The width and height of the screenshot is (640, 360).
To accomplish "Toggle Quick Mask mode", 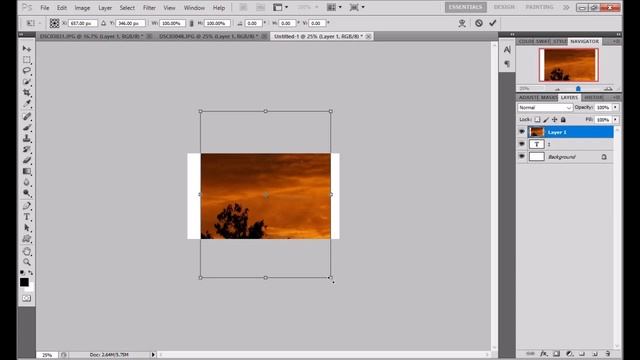I will coord(27,298).
